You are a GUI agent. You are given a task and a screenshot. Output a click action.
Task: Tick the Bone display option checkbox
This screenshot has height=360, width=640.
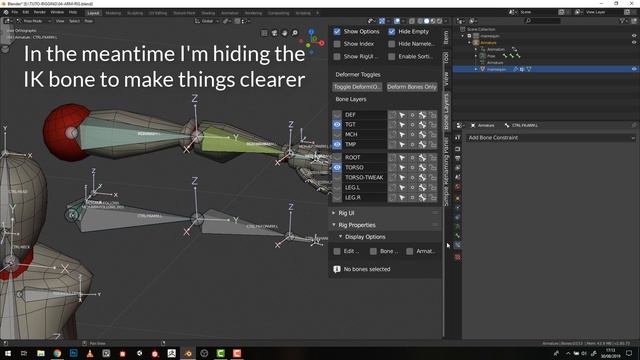[373, 251]
